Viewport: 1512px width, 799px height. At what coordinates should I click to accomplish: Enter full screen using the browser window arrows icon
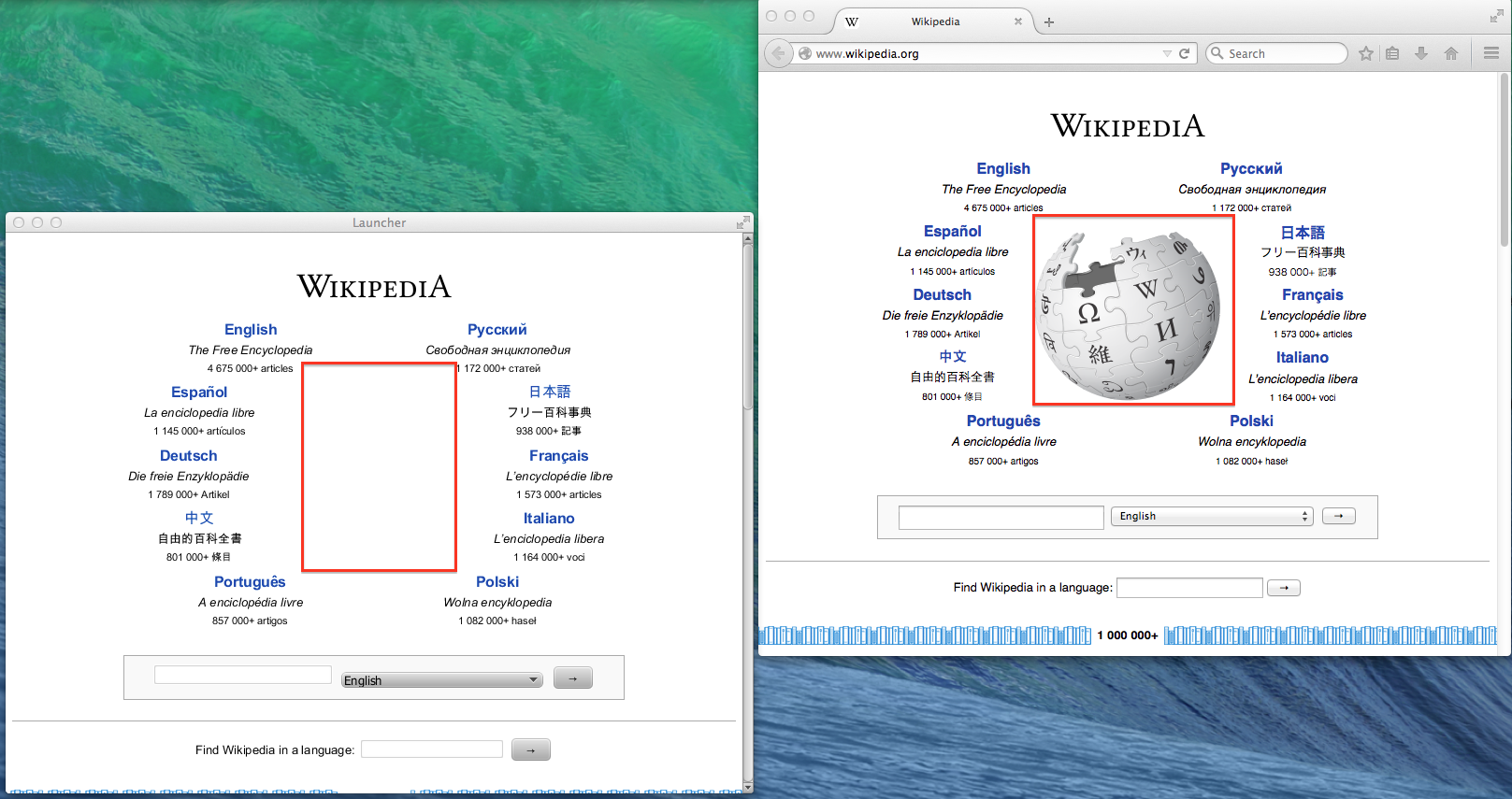[1496, 16]
